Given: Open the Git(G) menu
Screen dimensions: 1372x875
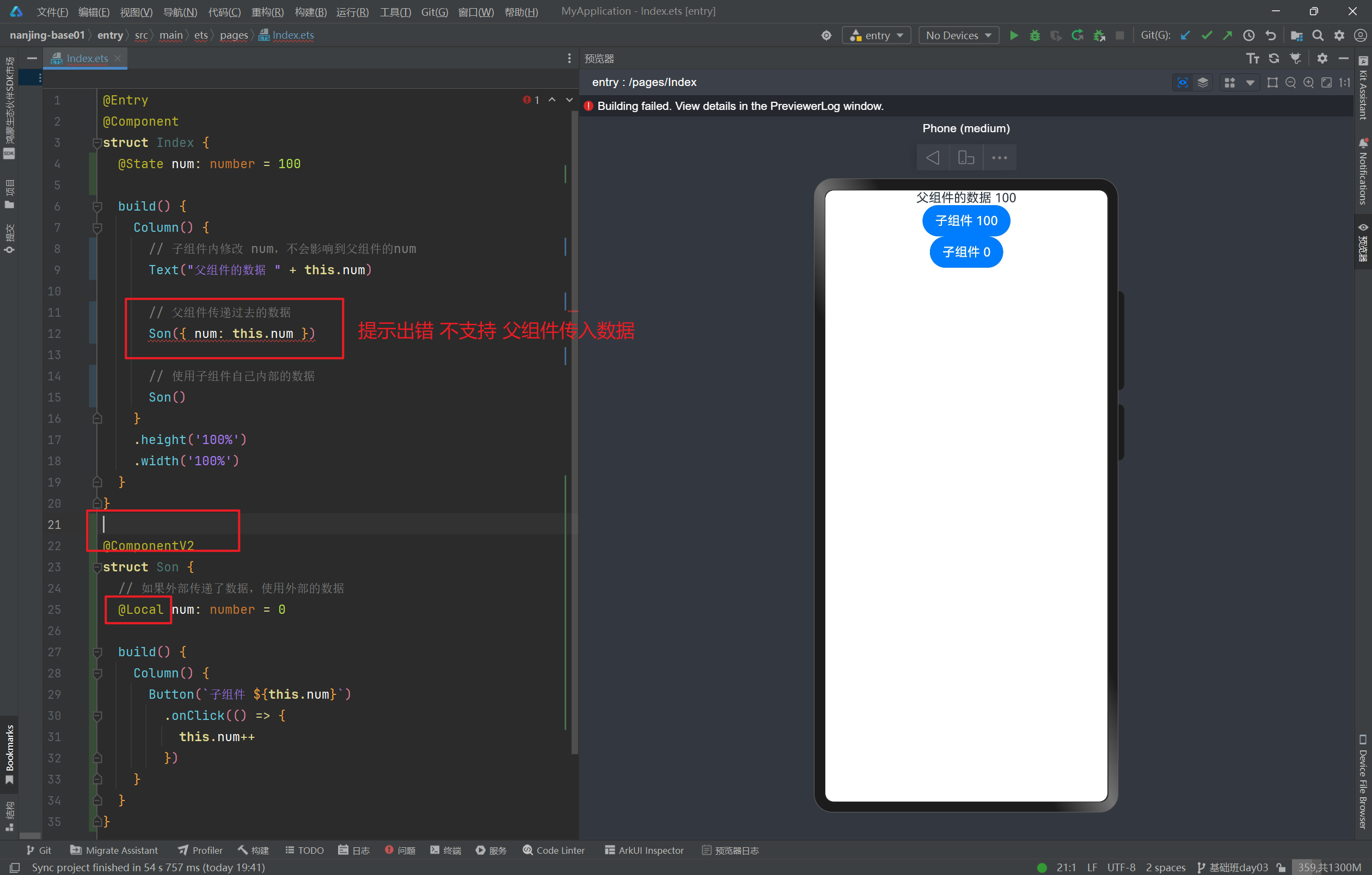Looking at the screenshot, I should pos(434,11).
